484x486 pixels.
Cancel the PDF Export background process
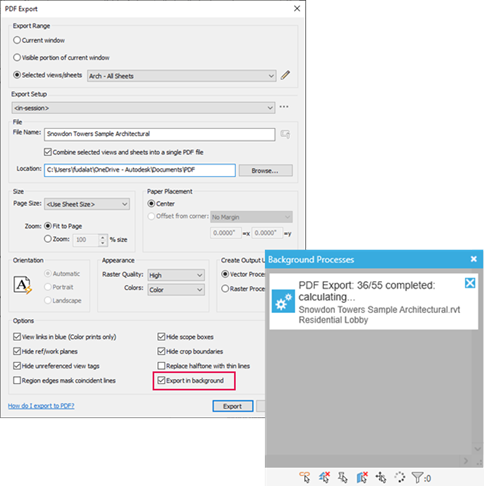[470, 283]
